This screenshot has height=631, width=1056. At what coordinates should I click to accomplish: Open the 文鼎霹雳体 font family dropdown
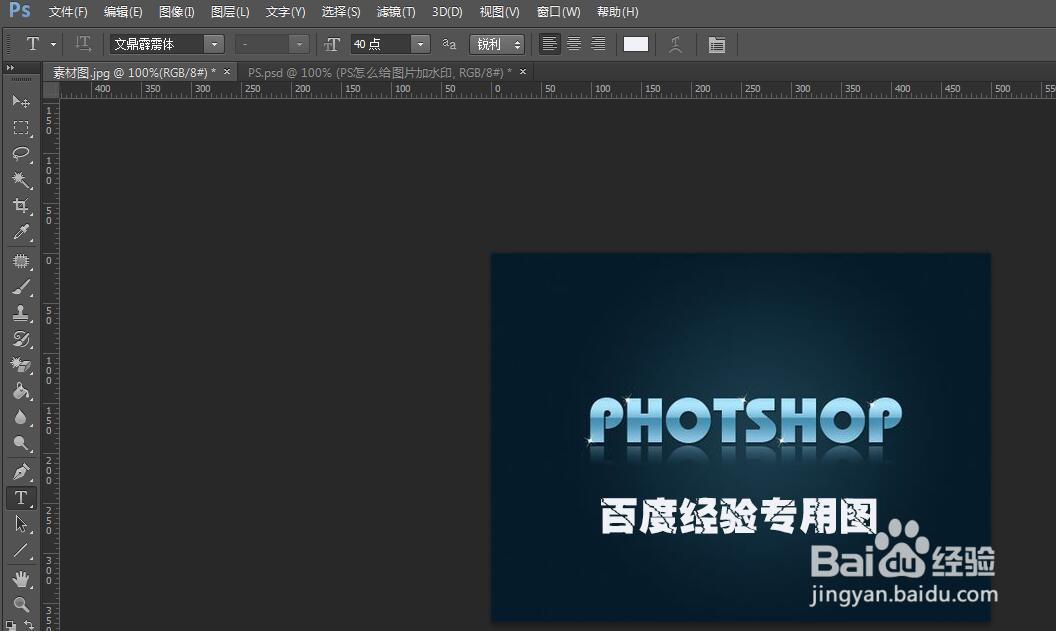[213, 43]
